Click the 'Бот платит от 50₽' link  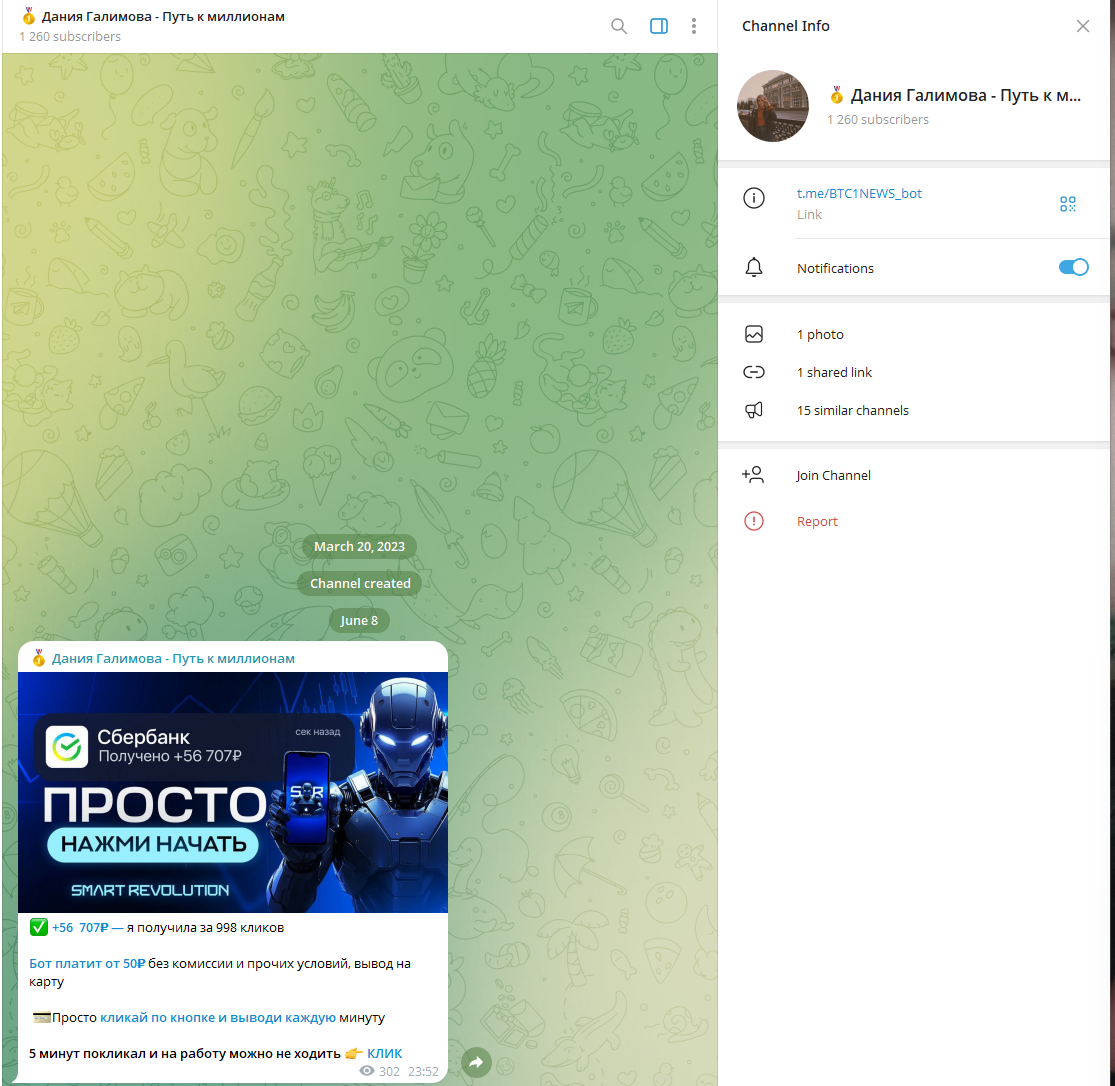pyautogui.click(x=87, y=964)
